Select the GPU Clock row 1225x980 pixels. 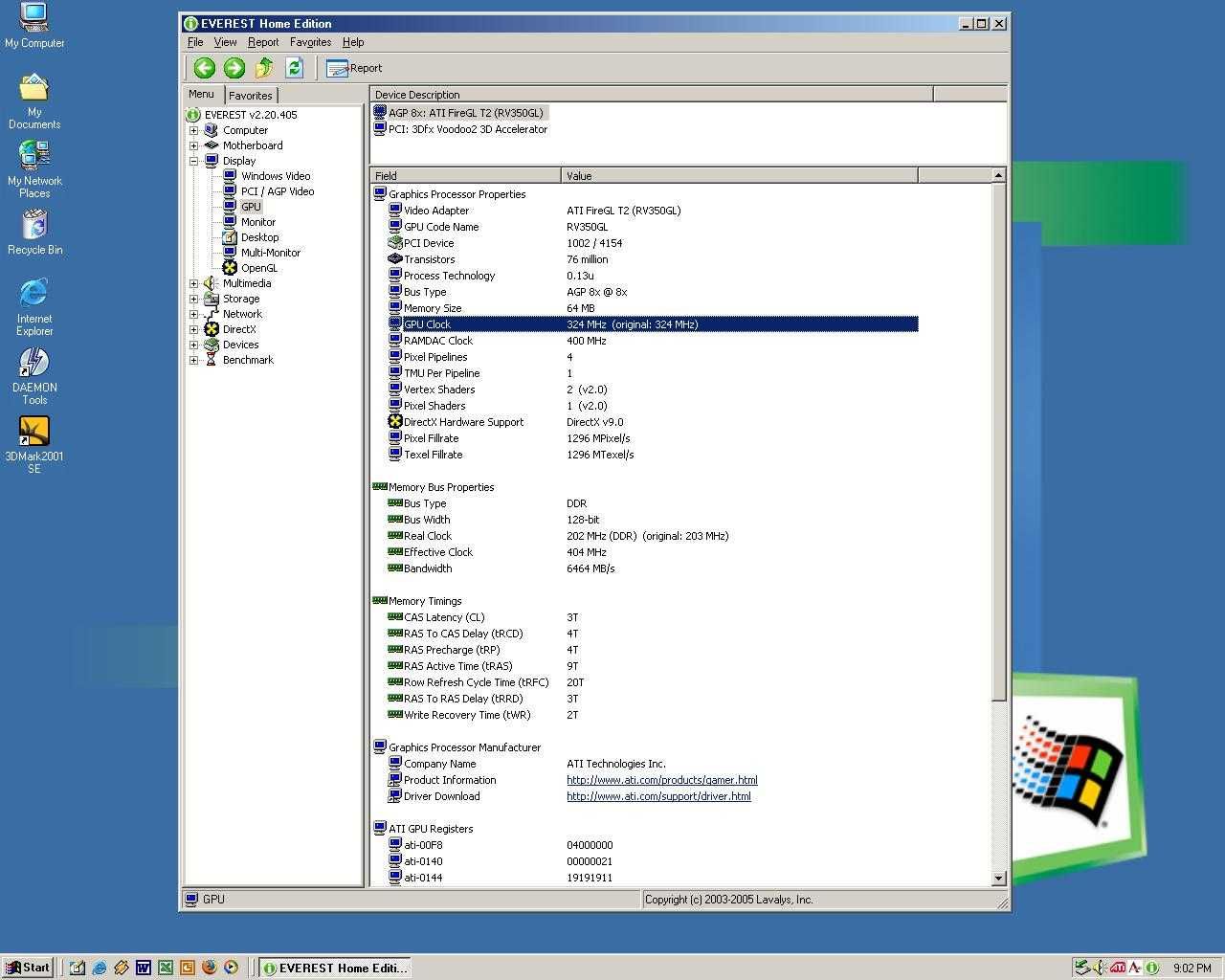click(653, 324)
